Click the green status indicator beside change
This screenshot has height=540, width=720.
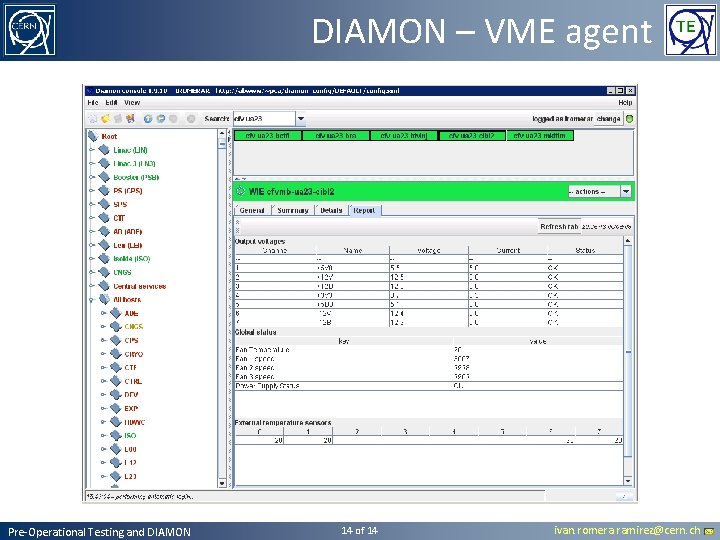630,118
